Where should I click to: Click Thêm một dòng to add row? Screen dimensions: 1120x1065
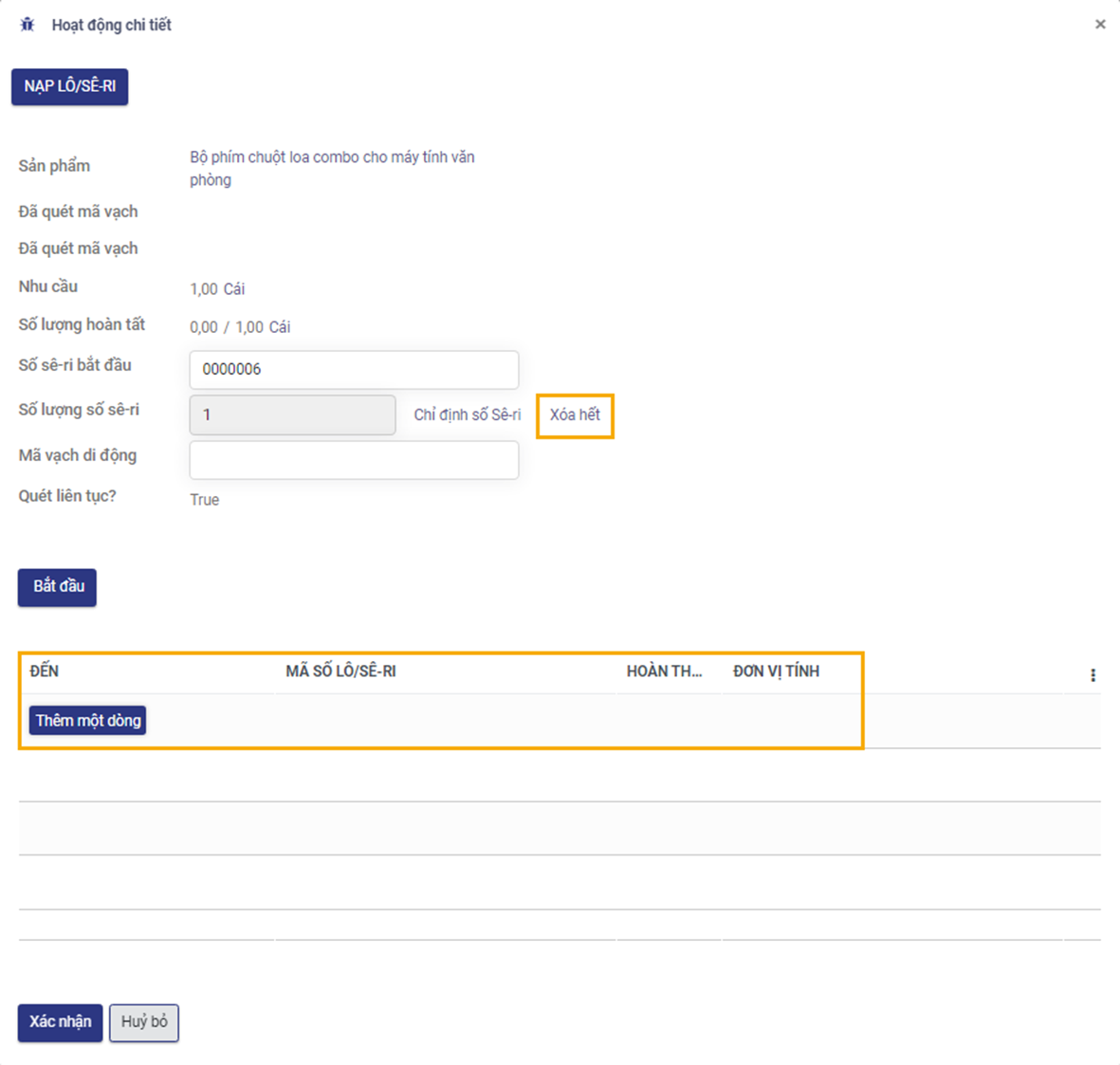(x=87, y=720)
